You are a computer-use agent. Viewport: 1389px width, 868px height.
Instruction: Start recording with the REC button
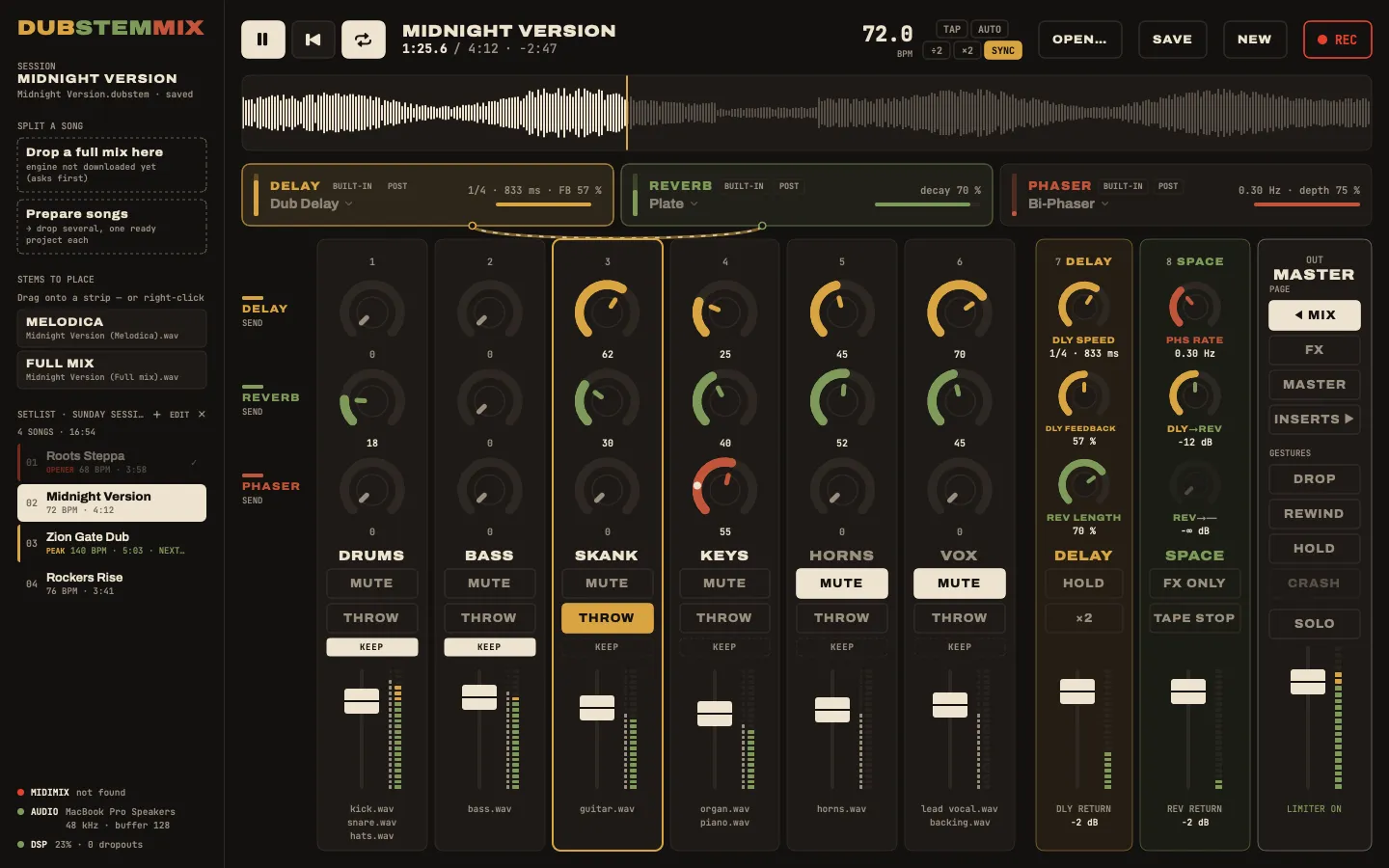[1337, 40]
